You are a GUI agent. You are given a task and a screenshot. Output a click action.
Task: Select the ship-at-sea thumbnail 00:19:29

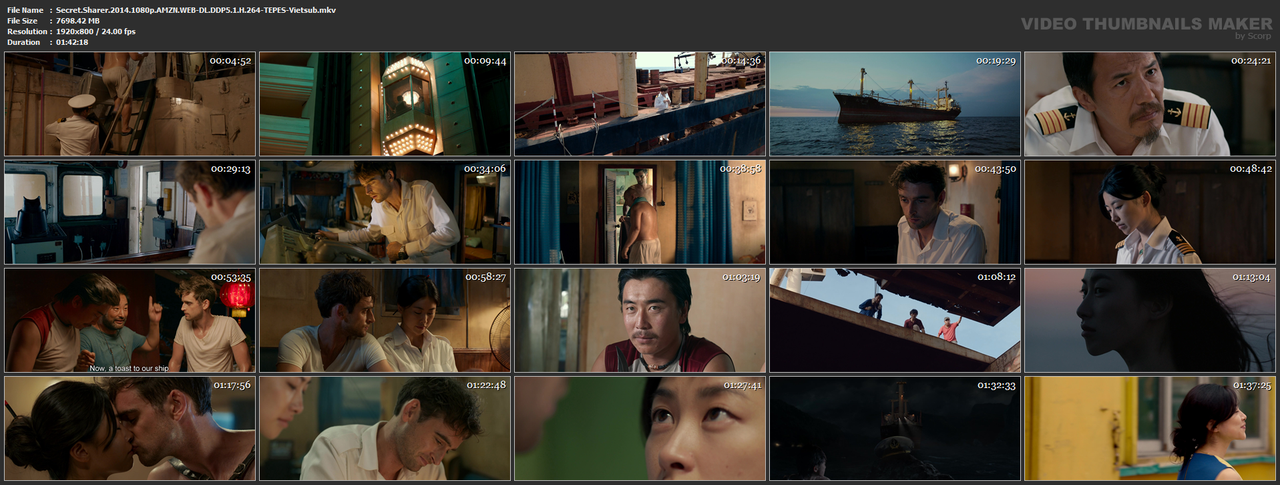pos(895,104)
